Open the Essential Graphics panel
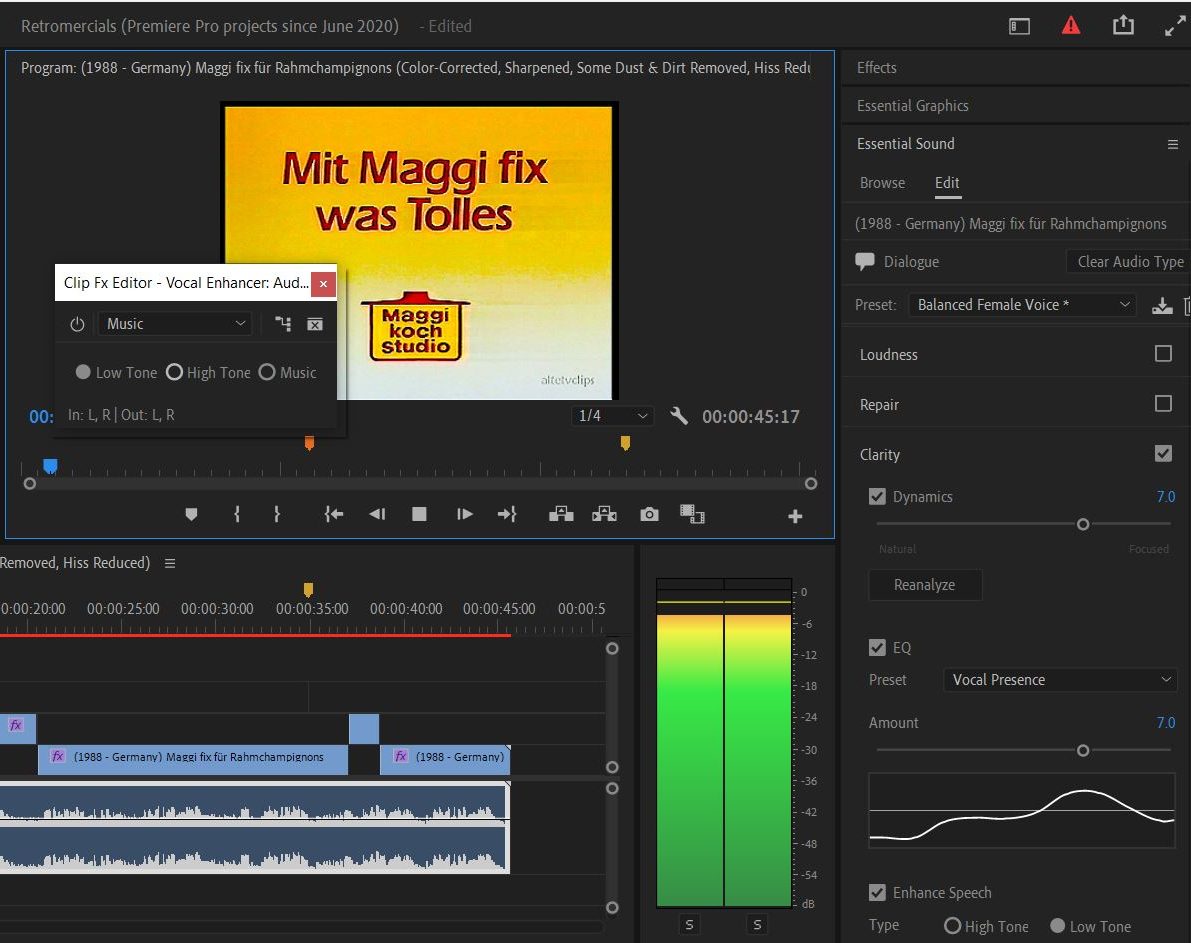 coord(912,106)
